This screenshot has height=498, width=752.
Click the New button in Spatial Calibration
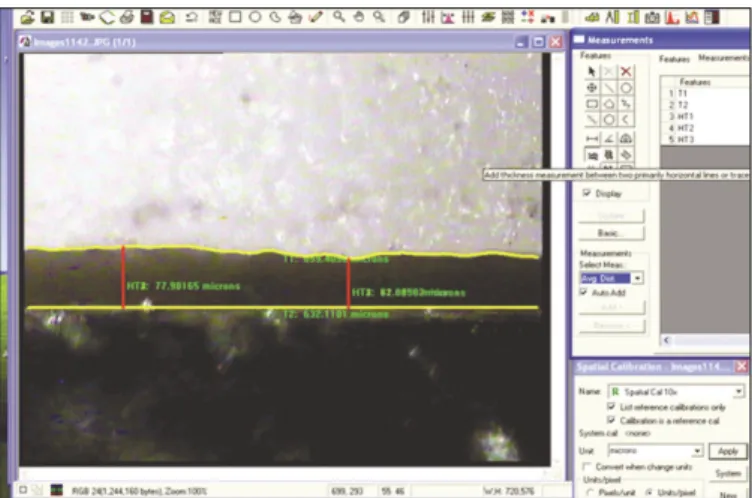[728, 494]
